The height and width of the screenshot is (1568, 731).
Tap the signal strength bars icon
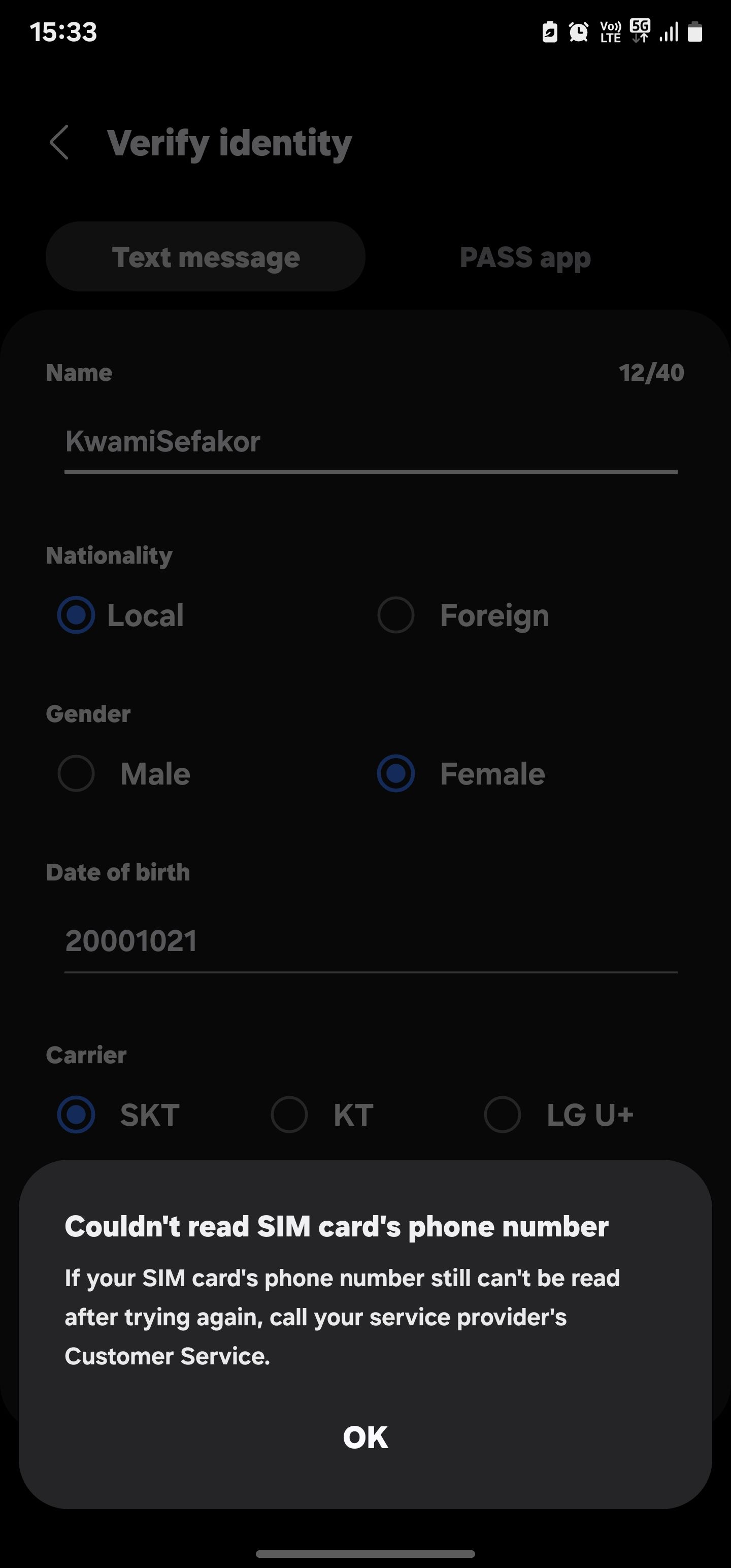point(669,31)
